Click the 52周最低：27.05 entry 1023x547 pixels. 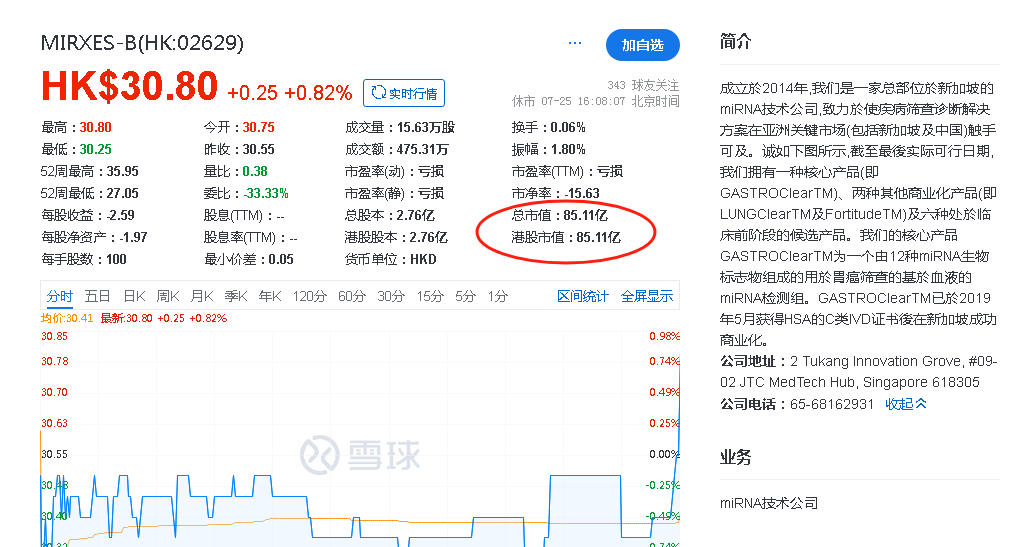click(89, 194)
